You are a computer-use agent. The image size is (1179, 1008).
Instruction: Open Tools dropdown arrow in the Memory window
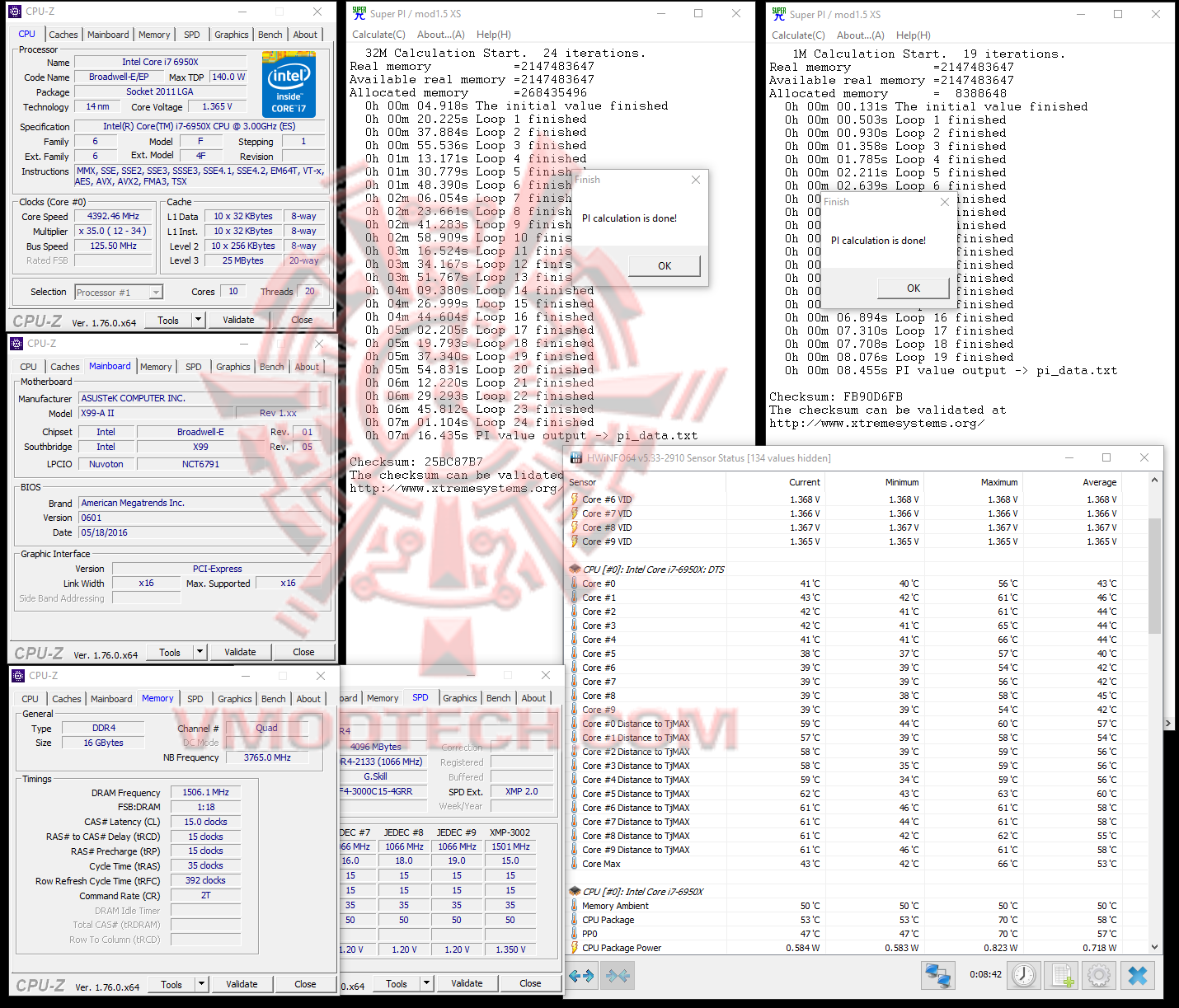click(x=201, y=984)
